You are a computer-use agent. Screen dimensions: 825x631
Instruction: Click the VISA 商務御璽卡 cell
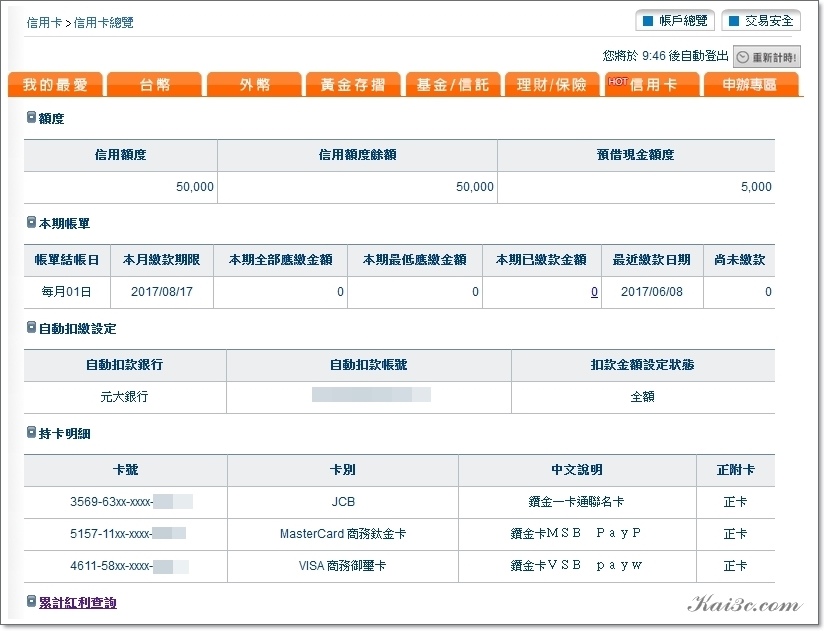[x=343, y=566]
